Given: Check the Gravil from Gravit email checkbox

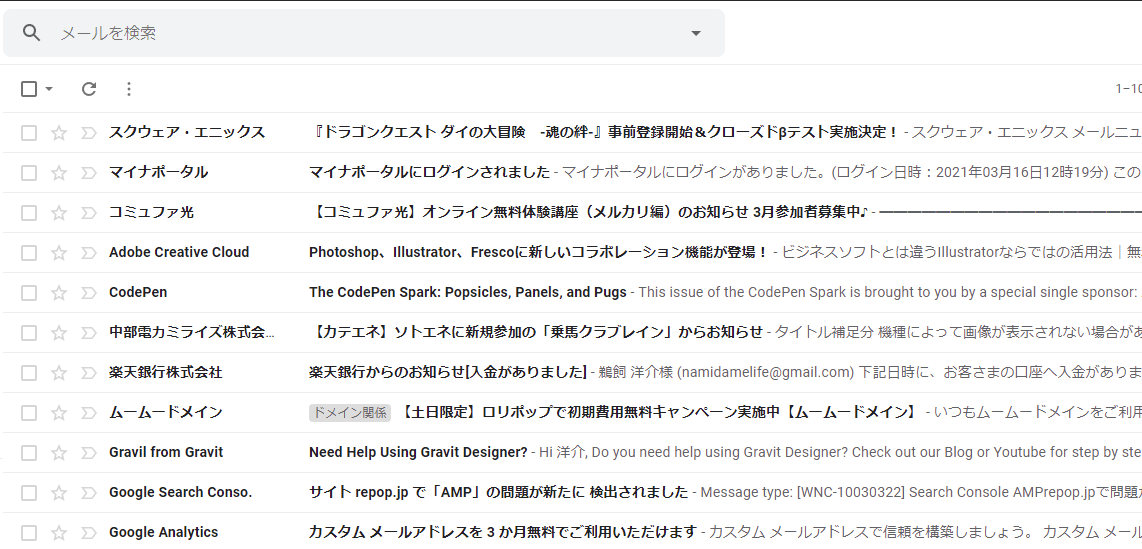Looking at the screenshot, I should 28,453.
